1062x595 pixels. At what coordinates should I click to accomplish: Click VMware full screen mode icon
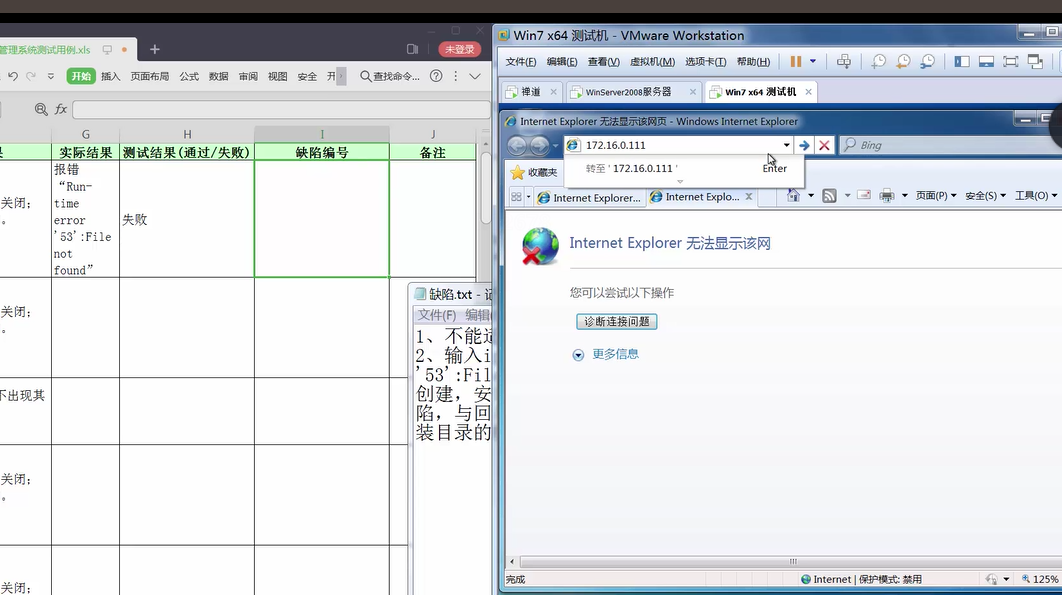click(1011, 62)
